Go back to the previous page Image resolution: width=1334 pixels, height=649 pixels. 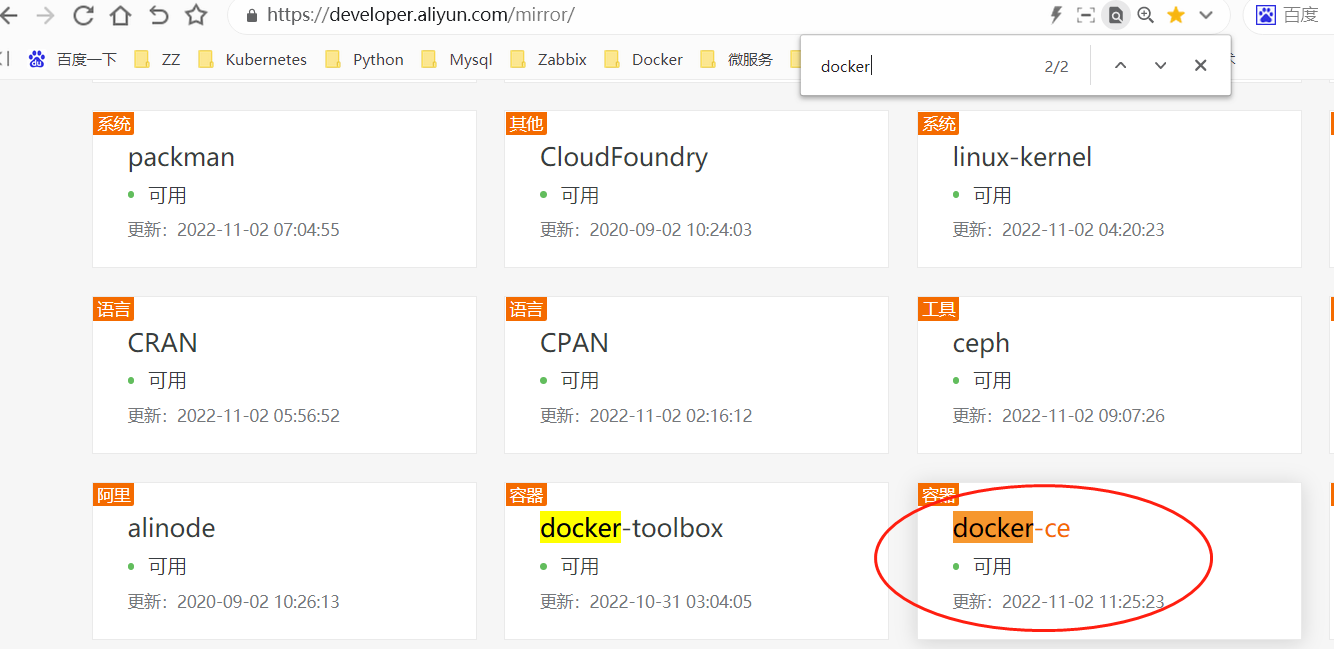pos(8,15)
